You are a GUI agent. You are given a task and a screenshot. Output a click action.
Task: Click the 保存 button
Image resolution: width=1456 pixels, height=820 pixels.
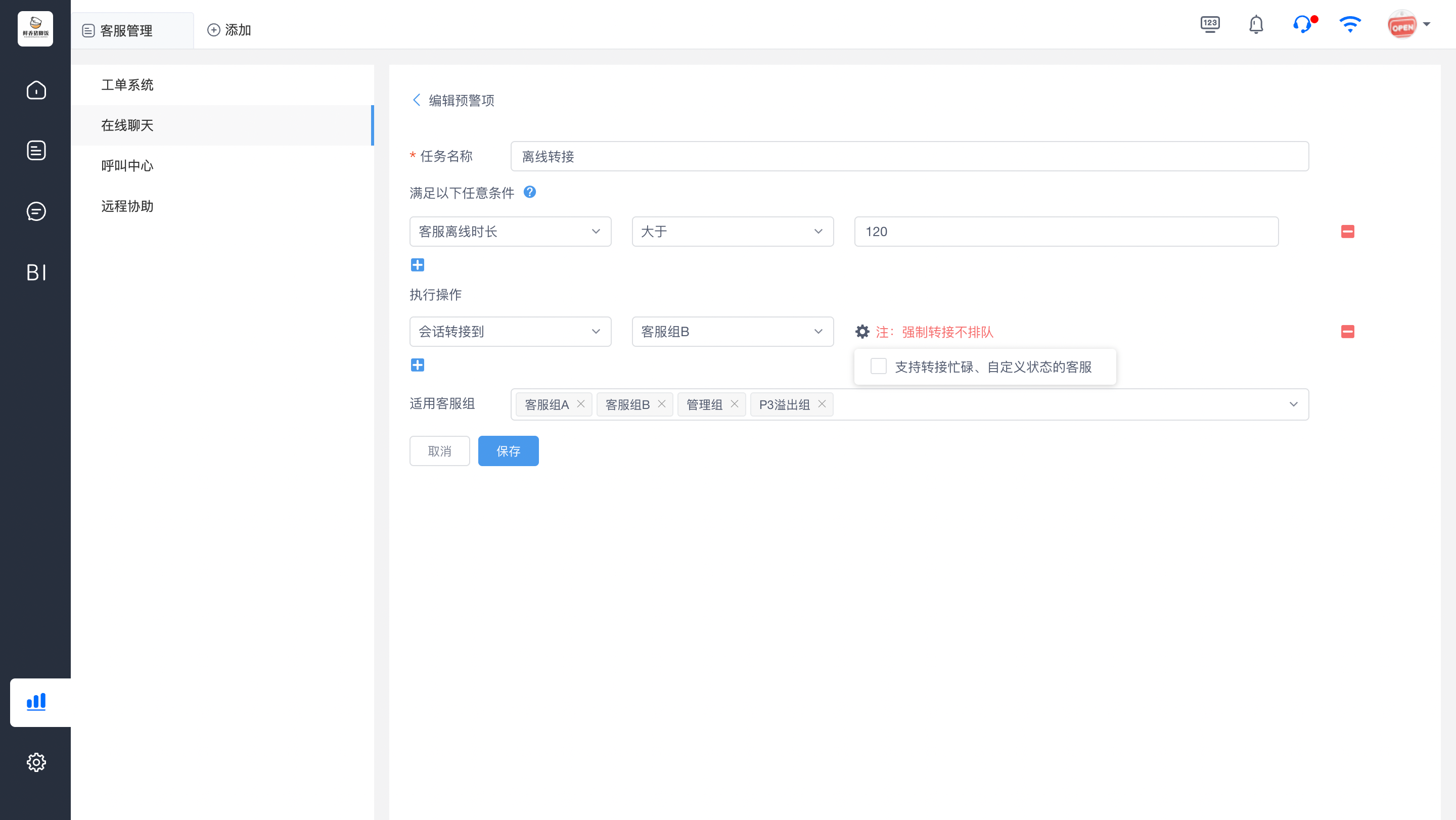[x=508, y=451]
